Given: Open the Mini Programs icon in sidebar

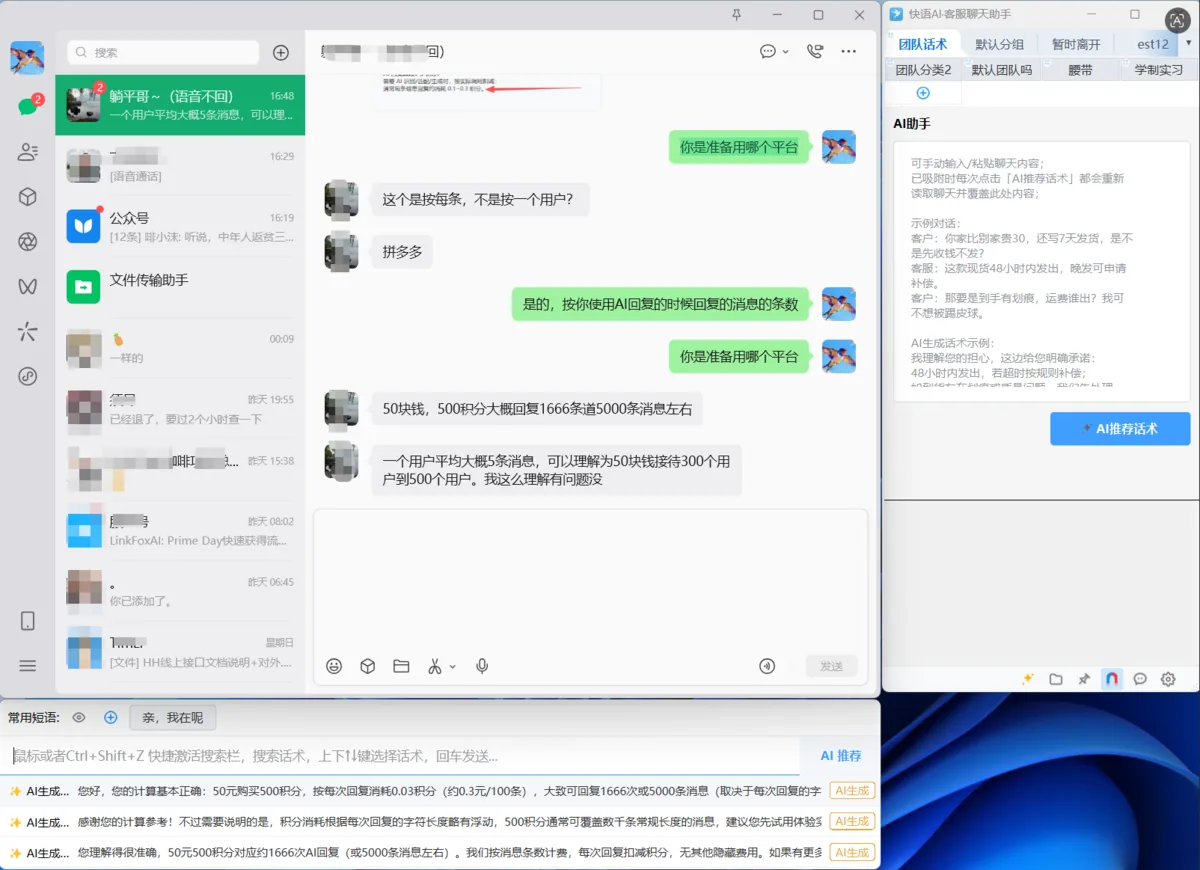Looking at the screenshot, I should pyautogui.click(x=27, y=377).
